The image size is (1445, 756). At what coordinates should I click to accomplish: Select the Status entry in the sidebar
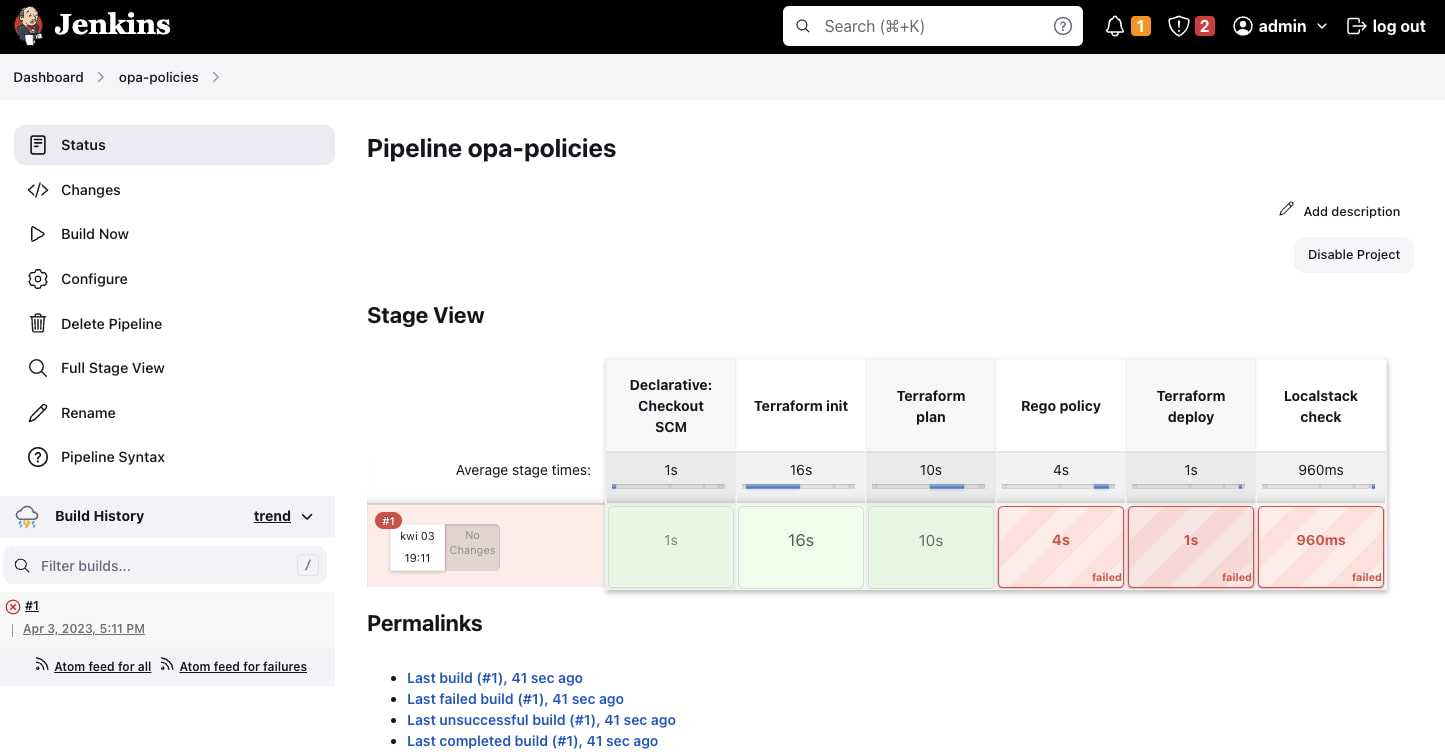pos(83,144)
